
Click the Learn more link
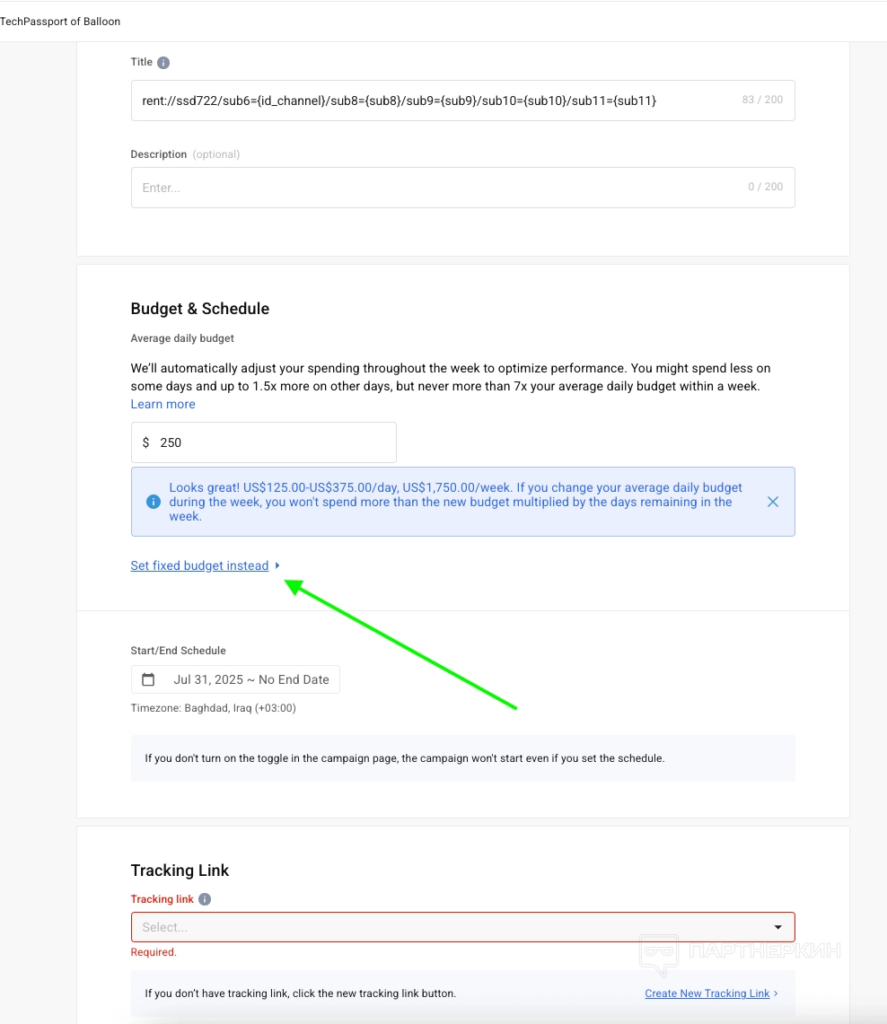163,404
